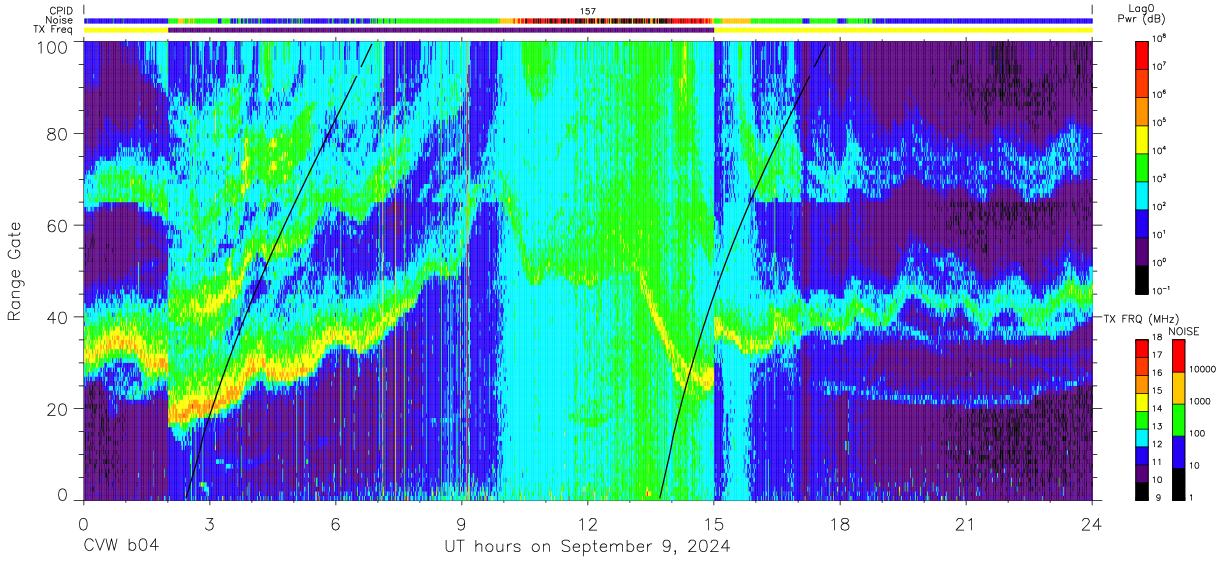Click the red top segment of TX FRQ colorbar
The height and width of the screenshot is (567, 1228).
1141,349
